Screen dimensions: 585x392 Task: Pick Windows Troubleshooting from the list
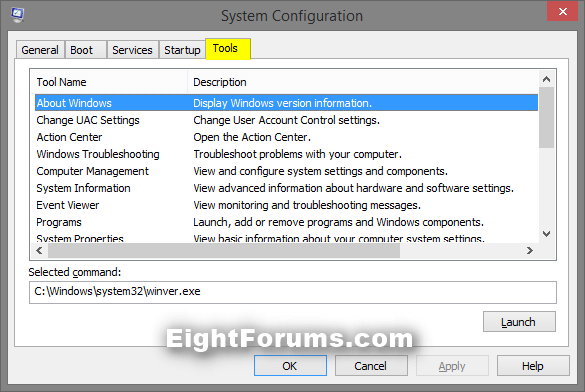tap(286, 154)
